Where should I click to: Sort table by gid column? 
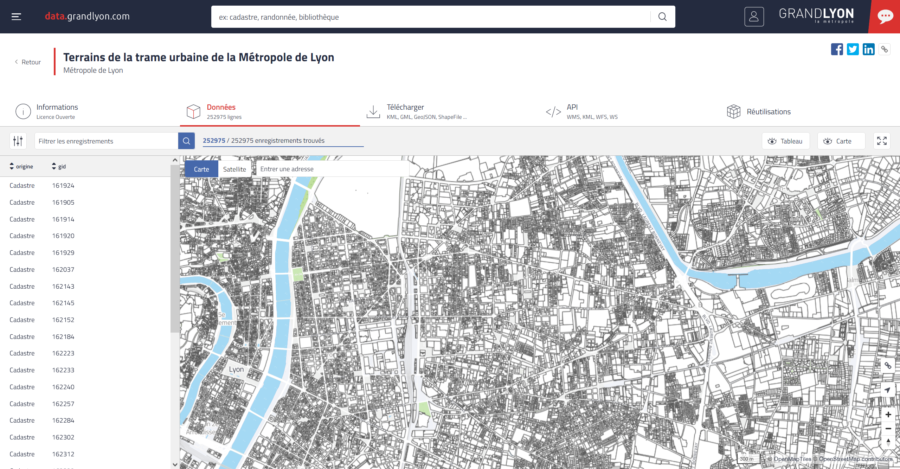59,166
